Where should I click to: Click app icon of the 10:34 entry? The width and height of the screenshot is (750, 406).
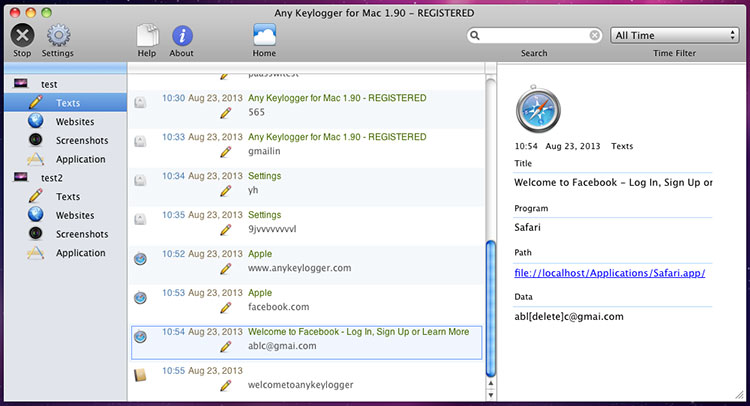click(140, 180)
